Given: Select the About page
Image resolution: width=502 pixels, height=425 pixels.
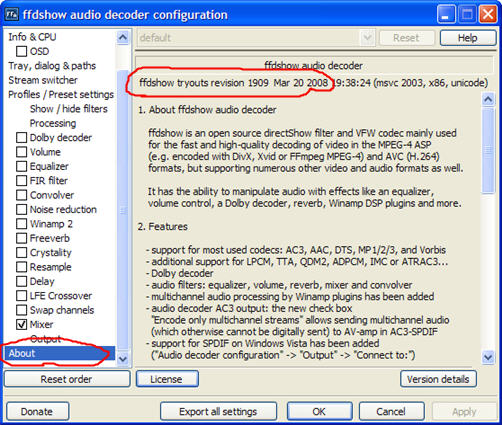Looking at the screenshot, I should coord(59,353).
